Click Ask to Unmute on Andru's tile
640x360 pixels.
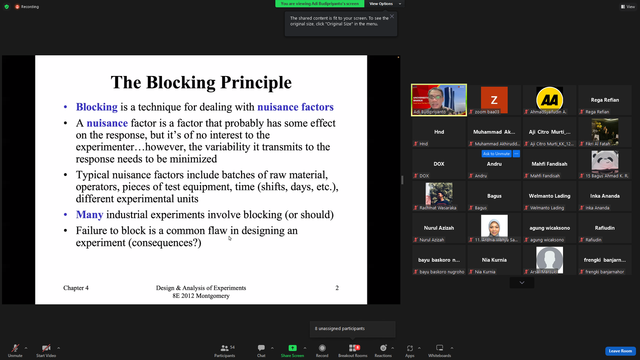coord(496,154)
